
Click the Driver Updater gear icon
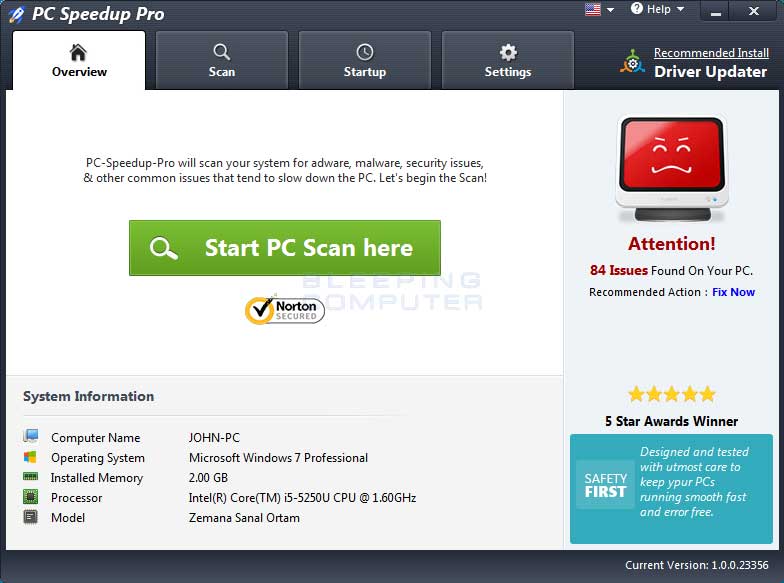pos(632,62)
